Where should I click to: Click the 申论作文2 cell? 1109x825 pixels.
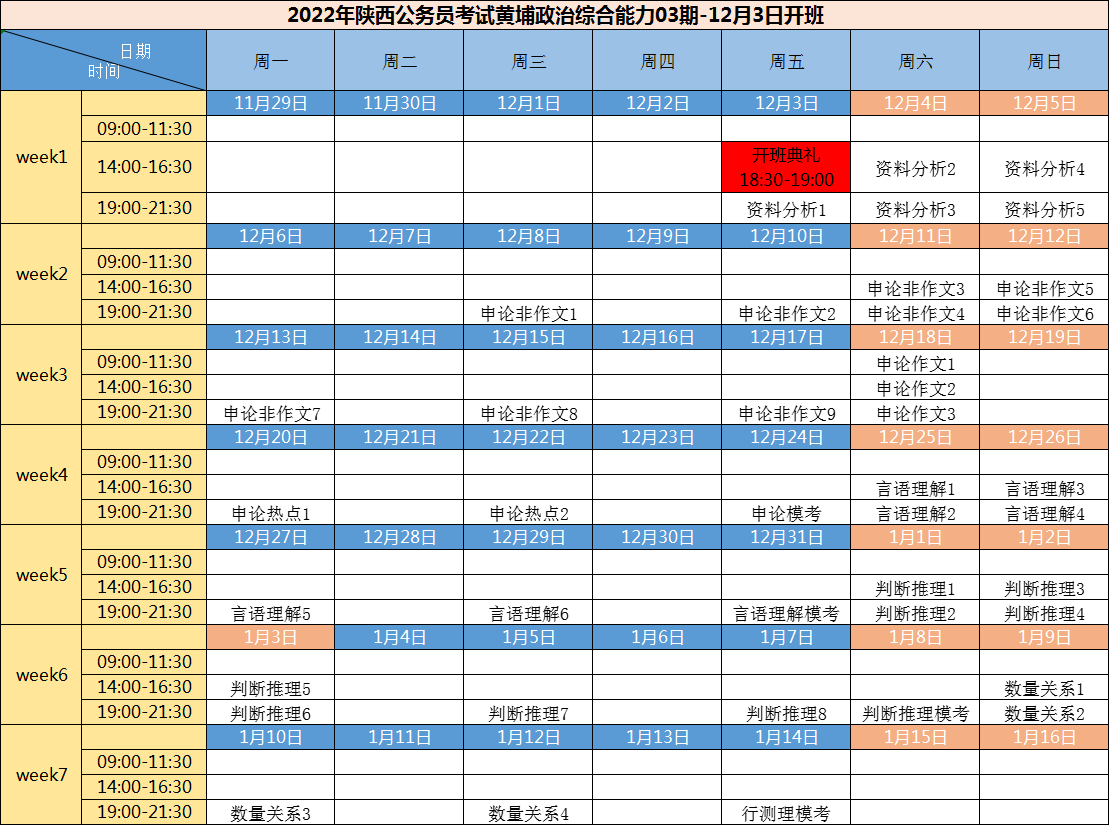point(915,388)
